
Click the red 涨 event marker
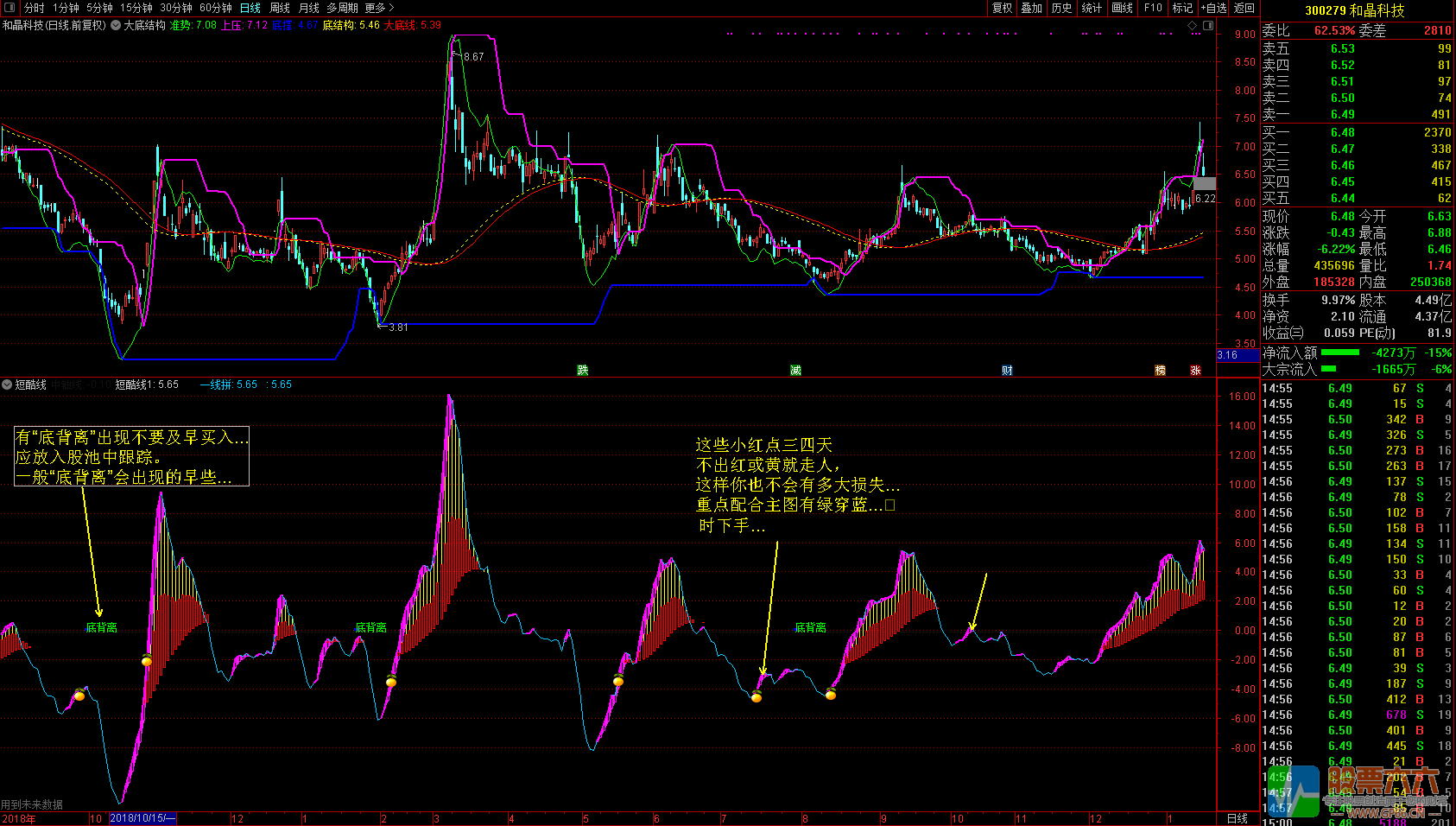[x=1195, y=371]
